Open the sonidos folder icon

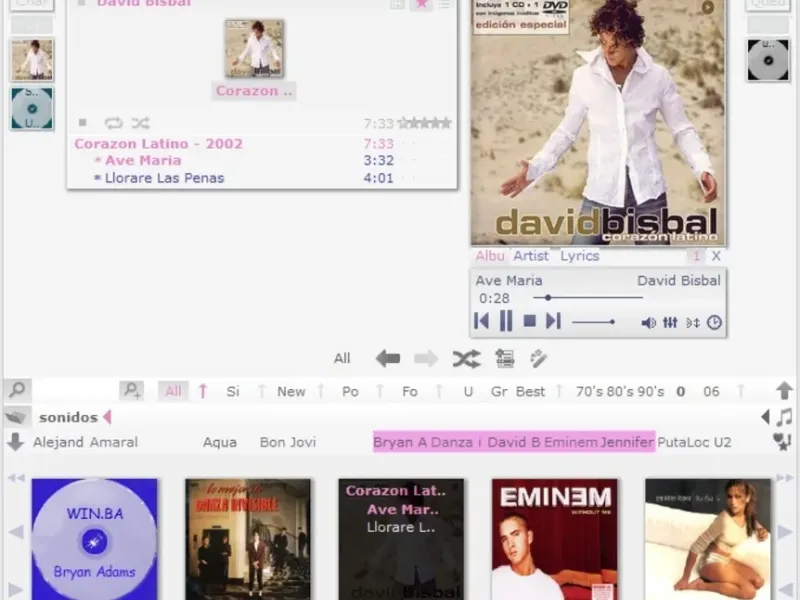click(16, 417)
